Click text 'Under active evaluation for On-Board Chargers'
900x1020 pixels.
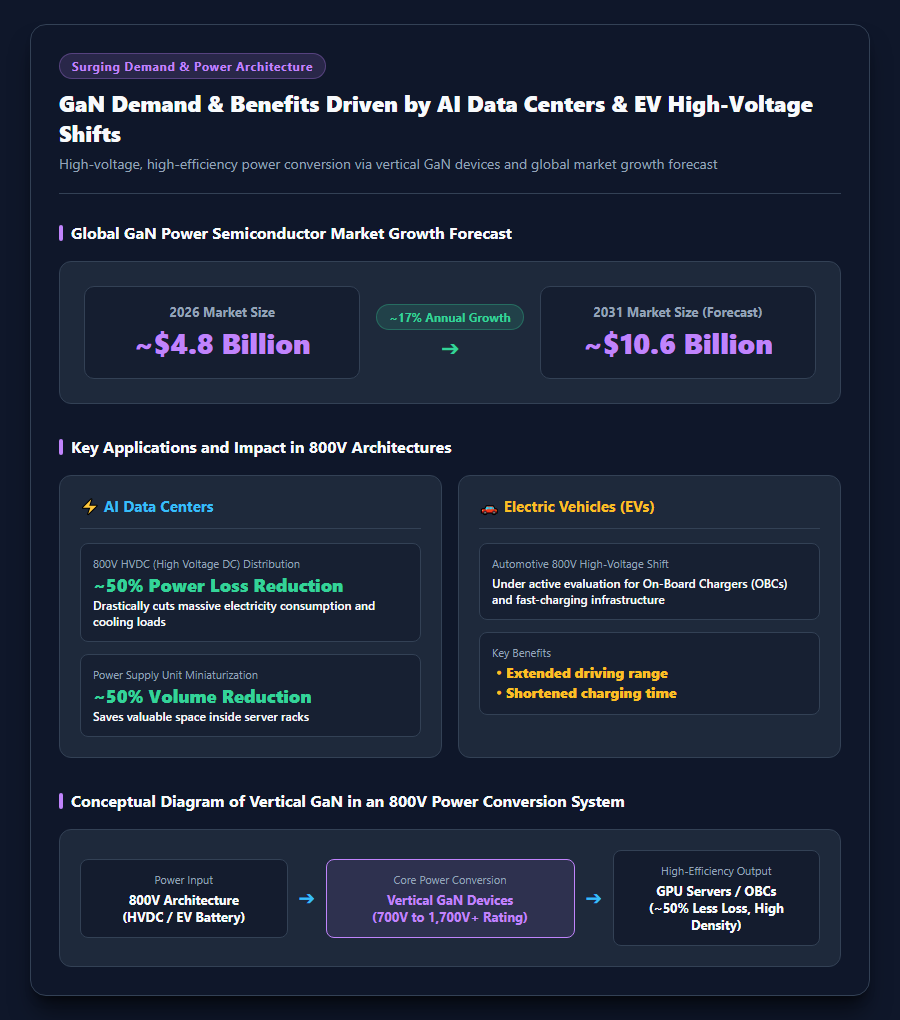[640, 592]
